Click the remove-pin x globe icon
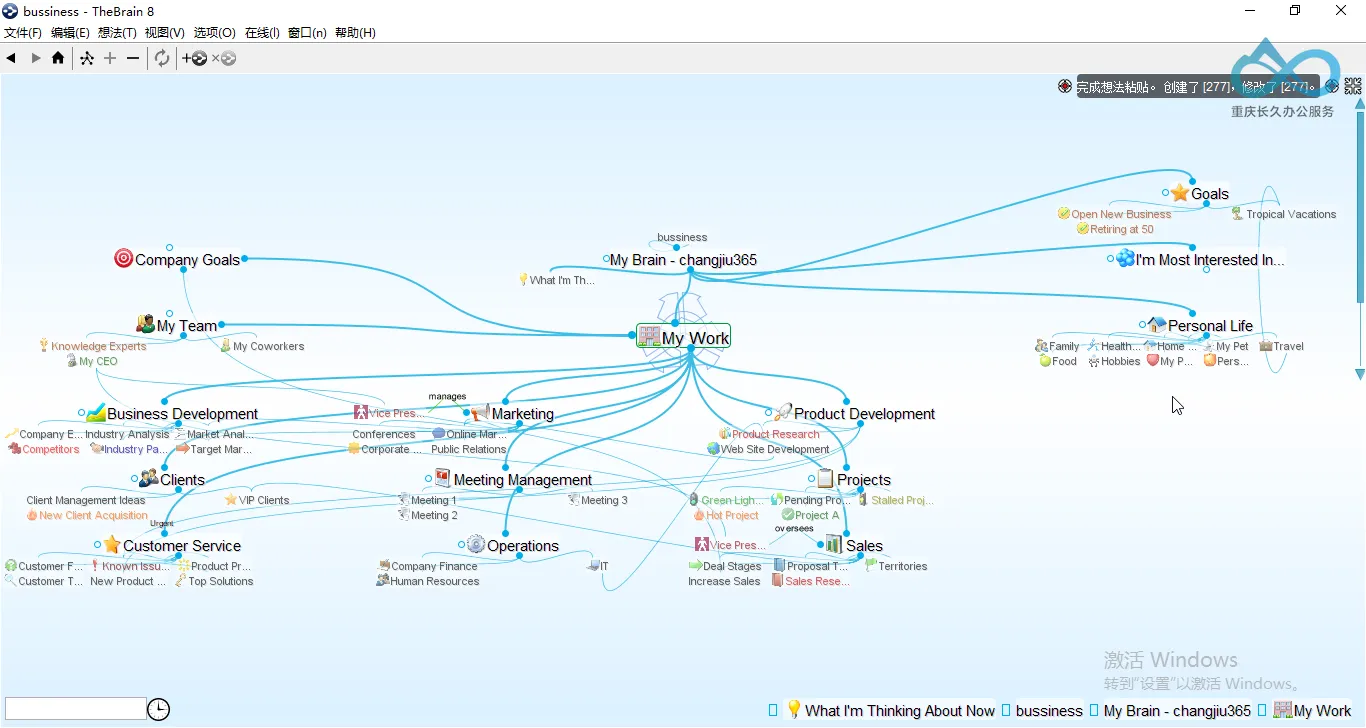Viewport: 1366px width, 728px height. 223,59
